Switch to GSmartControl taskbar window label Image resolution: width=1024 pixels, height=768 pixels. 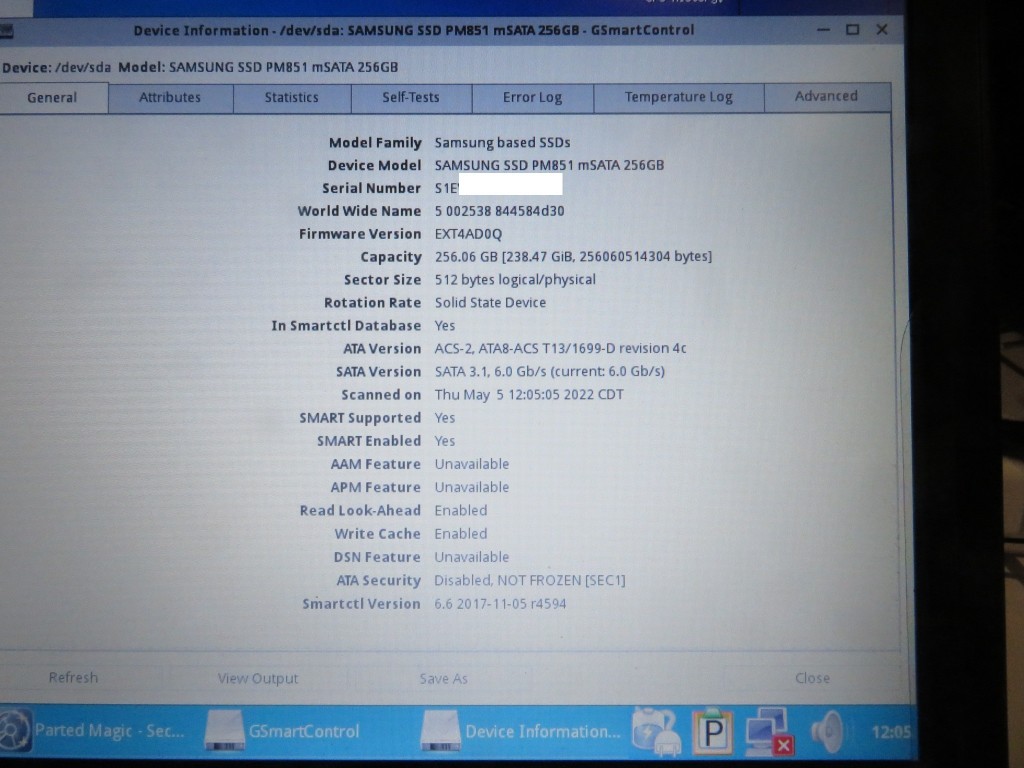[x=304, y=731]
